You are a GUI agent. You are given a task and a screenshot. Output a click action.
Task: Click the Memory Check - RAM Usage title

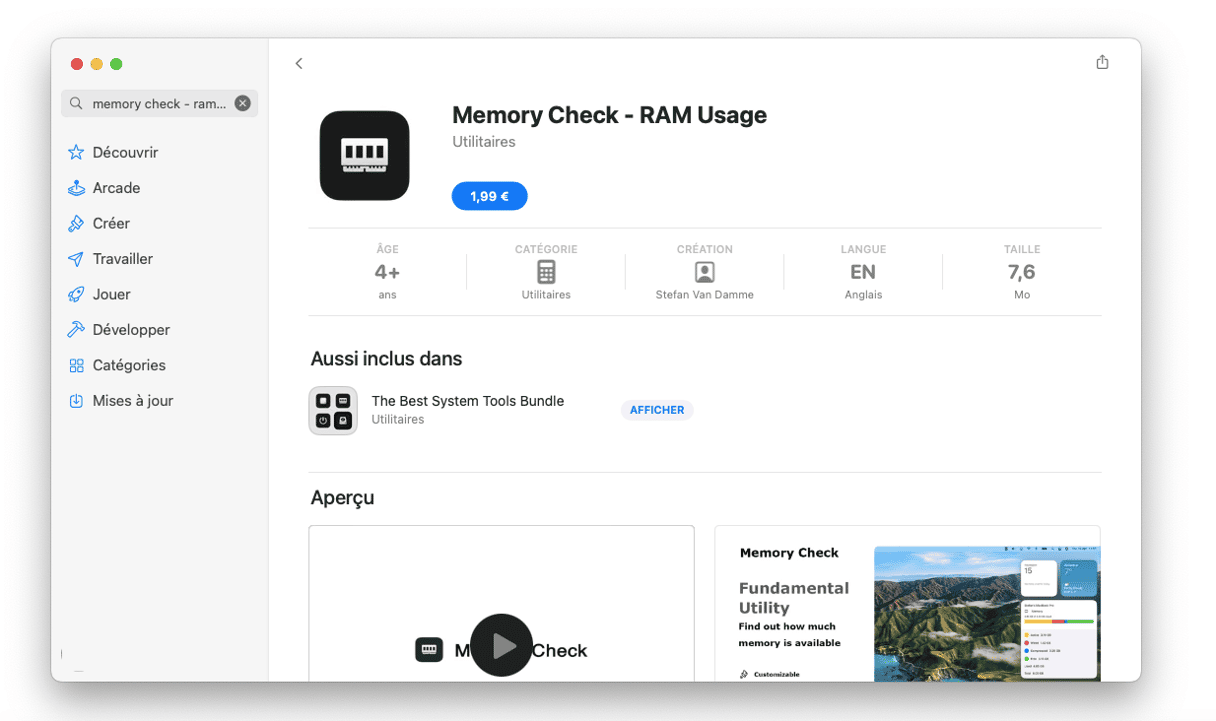point(609,115)
